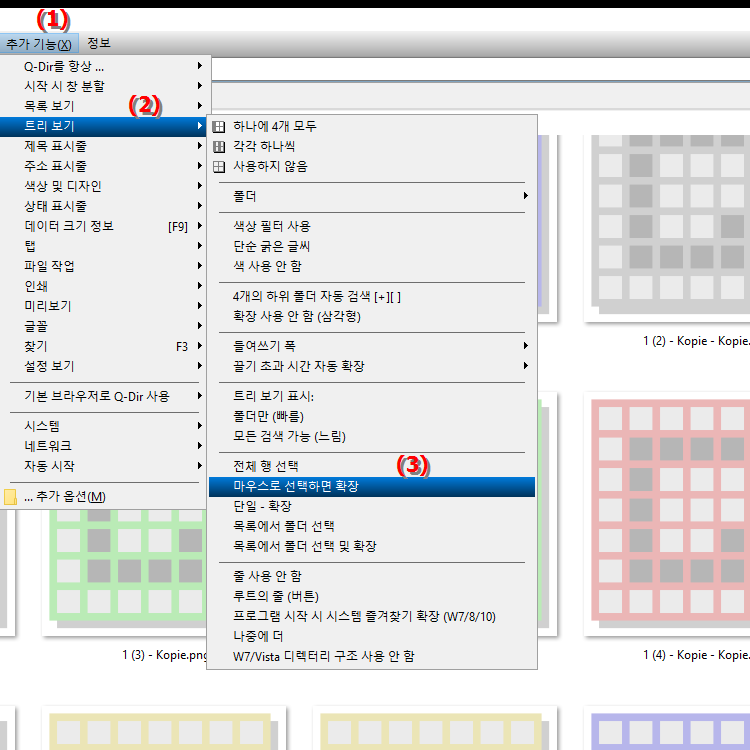This screenshot has height=750, width=750.
Task: Toggle '목록에서 폴더 선택 및 확장'
Action: 372,547
